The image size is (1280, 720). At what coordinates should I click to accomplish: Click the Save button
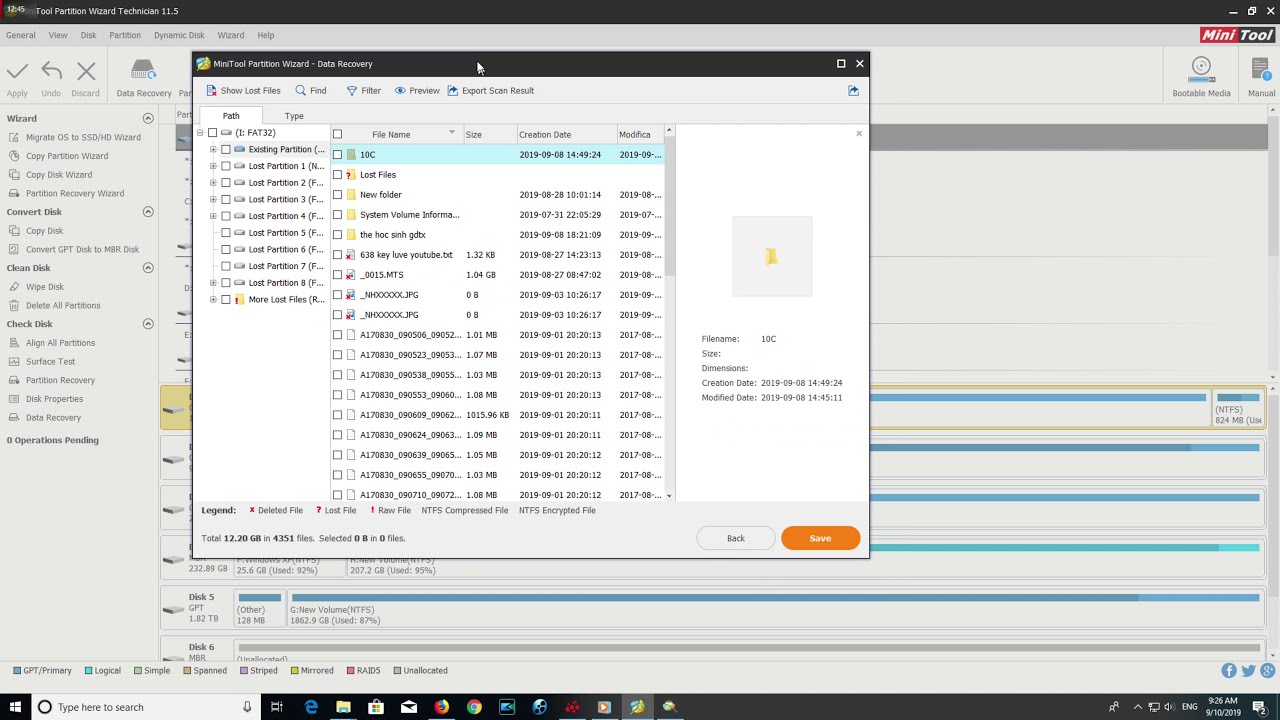(x=820, y=538)
